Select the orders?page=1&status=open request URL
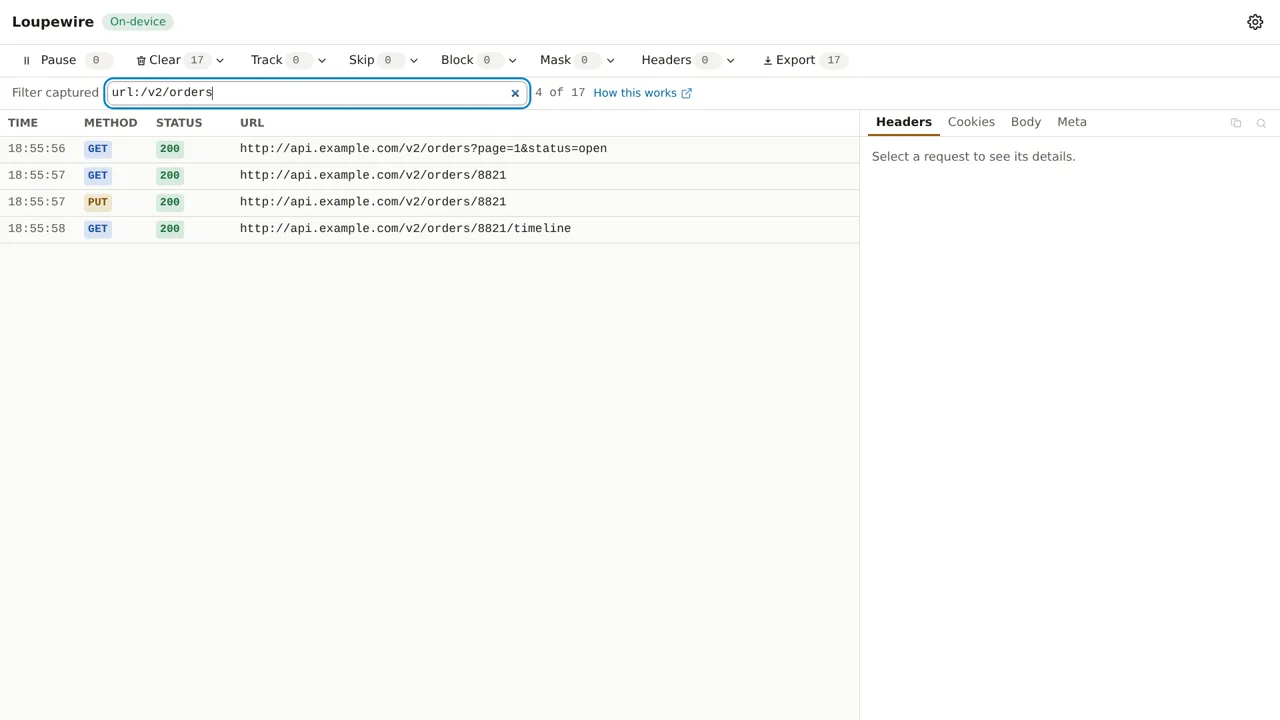The width and height of the screenshot is (1280, 720). [423, 149]
